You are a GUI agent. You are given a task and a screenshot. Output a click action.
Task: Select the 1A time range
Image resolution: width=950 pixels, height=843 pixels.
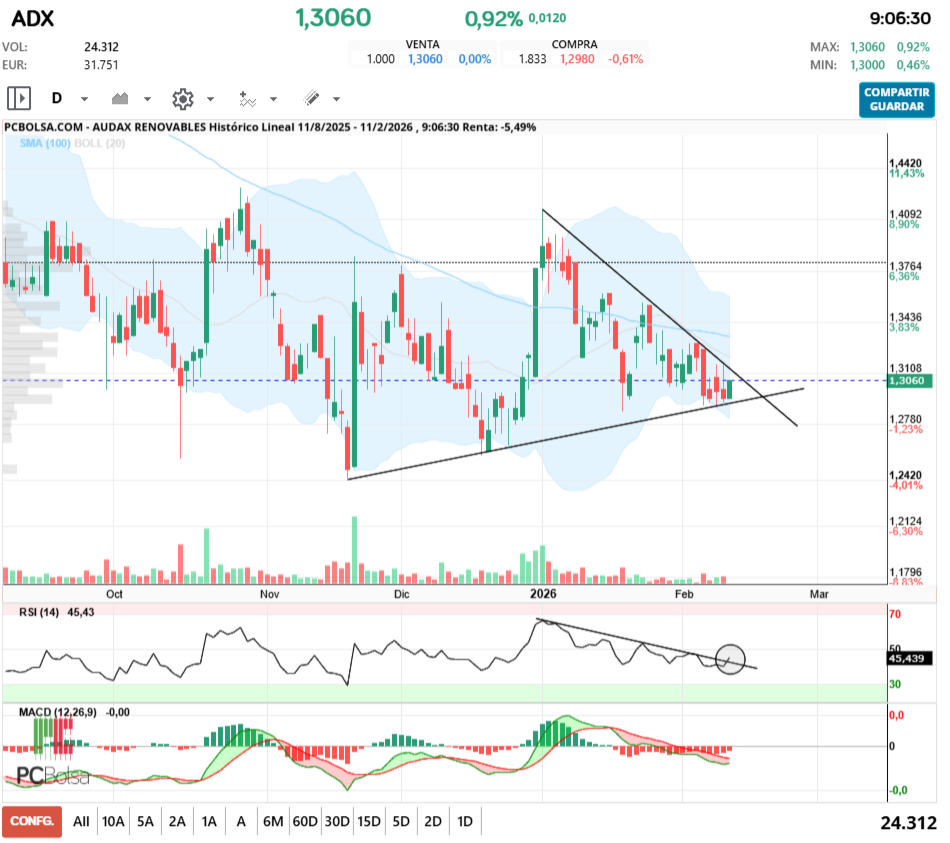click(x=209, y=822)
